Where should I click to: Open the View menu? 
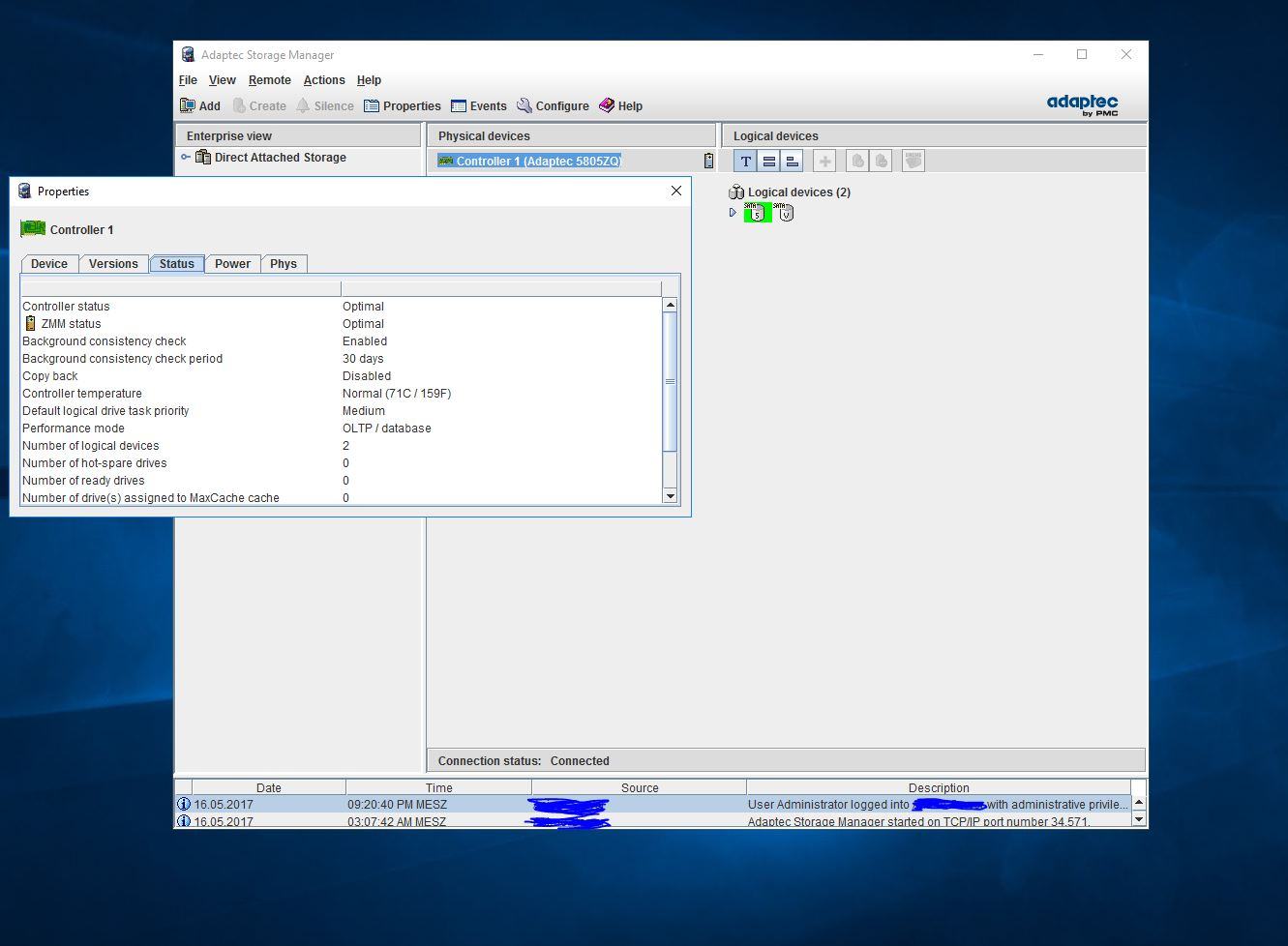coord(222,80)
